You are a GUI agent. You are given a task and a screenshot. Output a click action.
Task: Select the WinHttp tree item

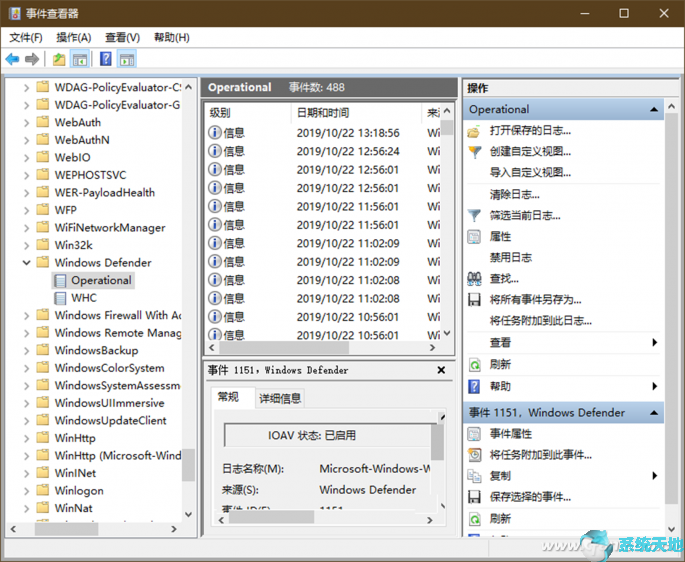coord(75,438)
